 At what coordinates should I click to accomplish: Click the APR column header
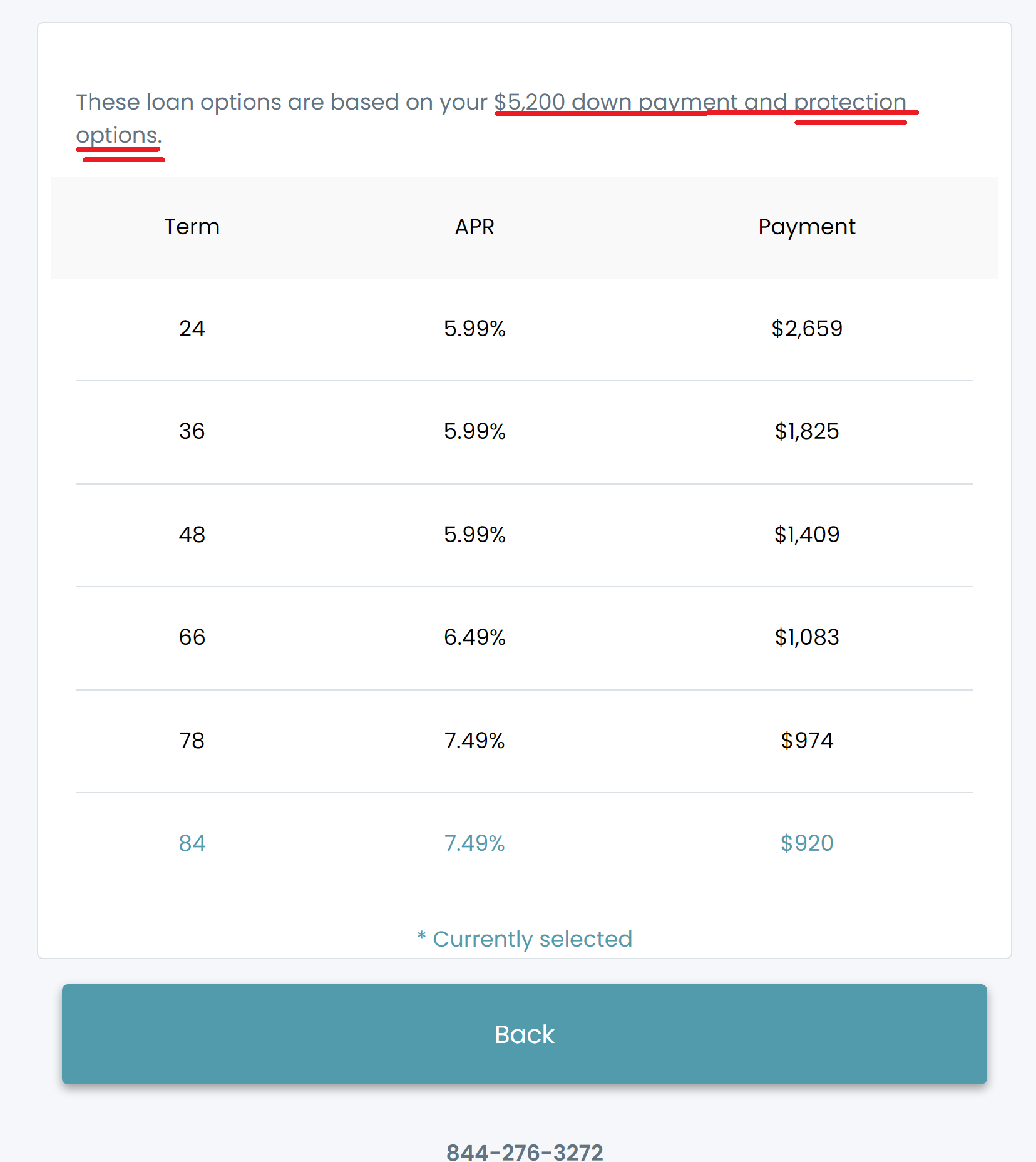(x=474, y=227)
